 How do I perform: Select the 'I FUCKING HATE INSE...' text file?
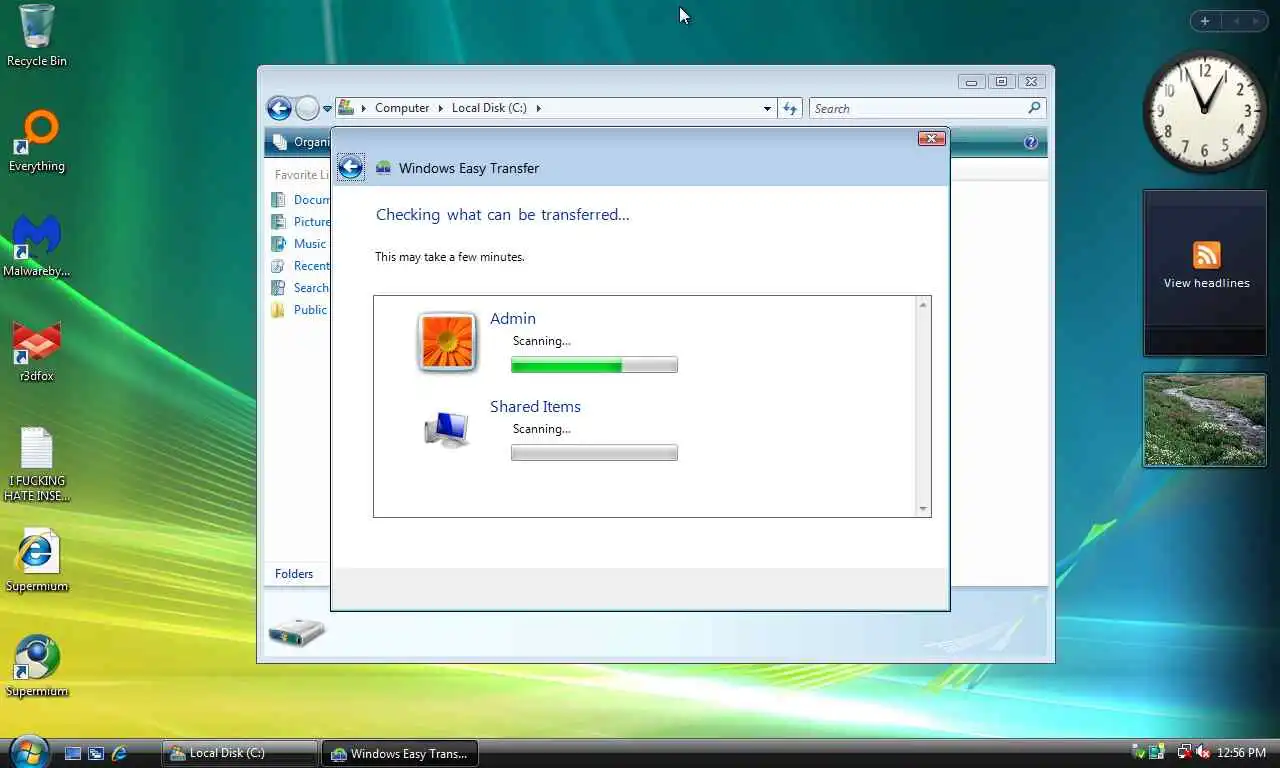[x=37, y=465]
